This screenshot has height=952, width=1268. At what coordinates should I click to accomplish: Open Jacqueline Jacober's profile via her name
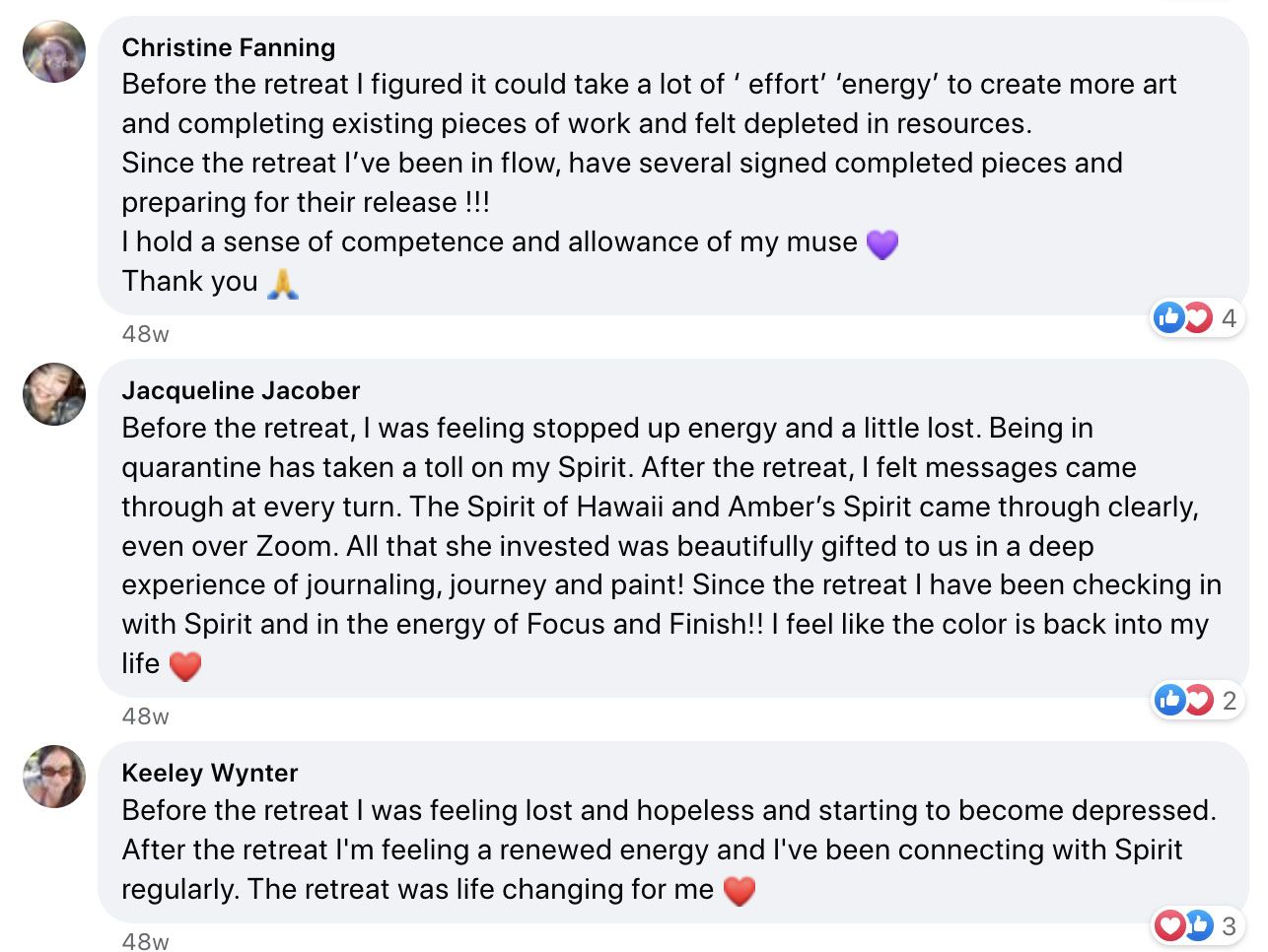point(241,390)
